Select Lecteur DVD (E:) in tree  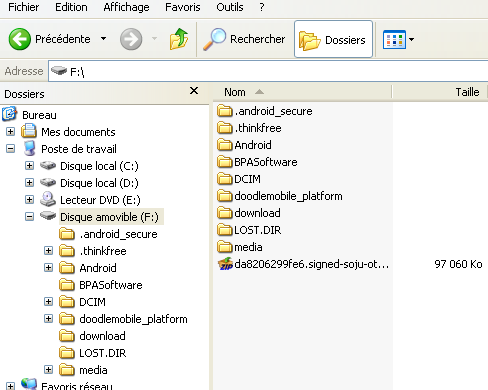pos(100,200)
